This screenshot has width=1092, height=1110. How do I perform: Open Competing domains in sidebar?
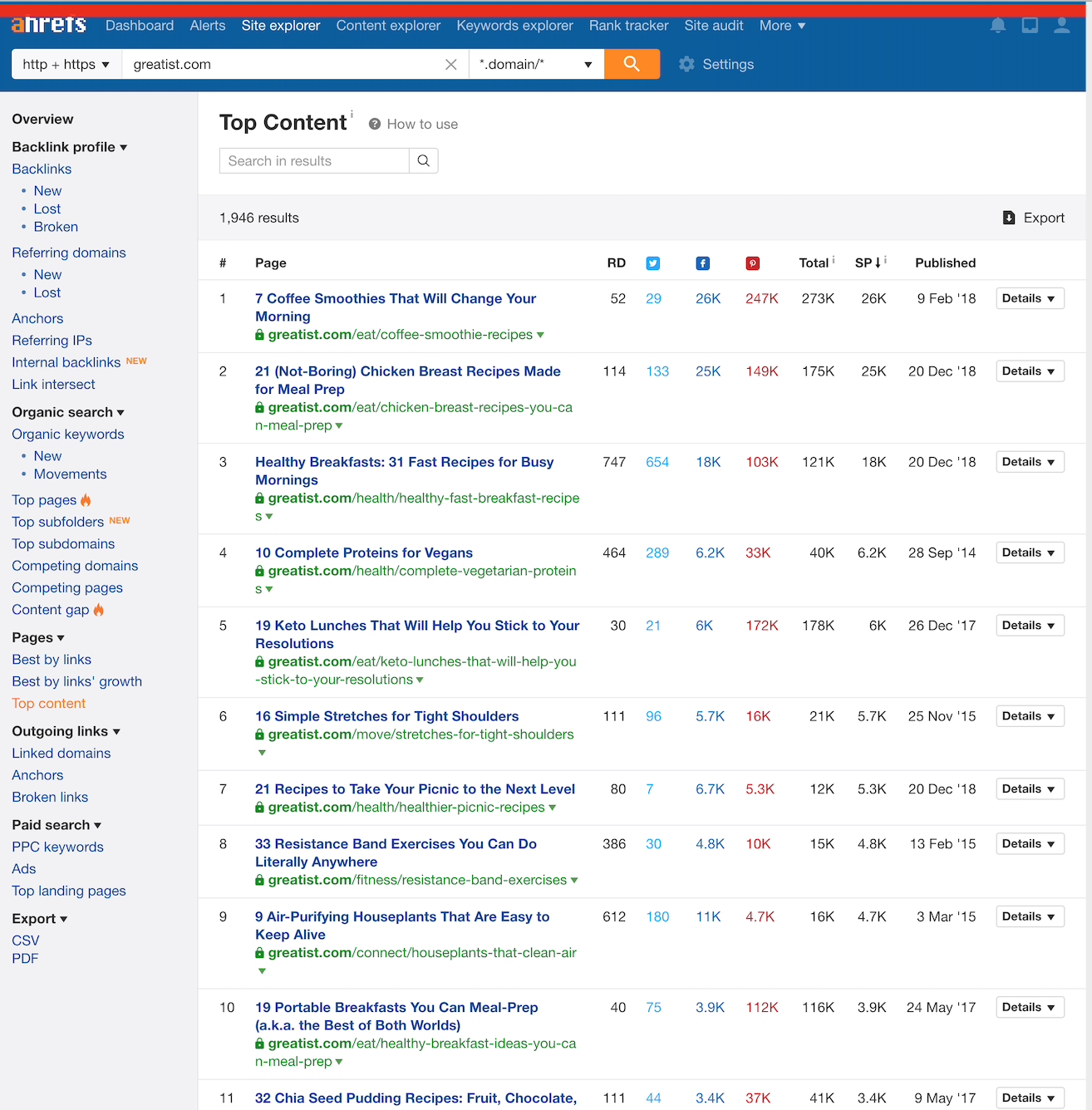[75, 566]
